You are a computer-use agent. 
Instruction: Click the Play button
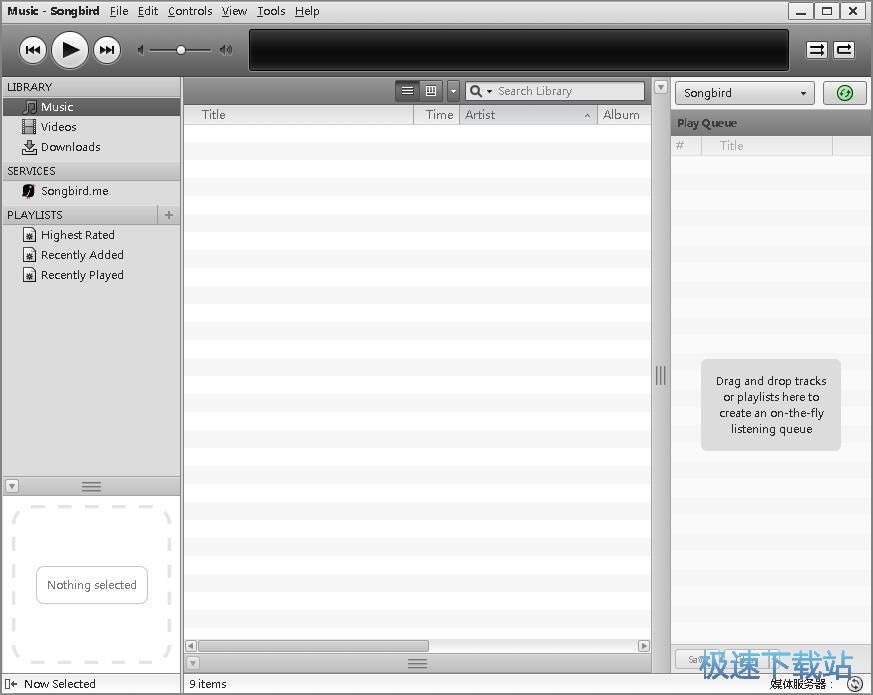(69, 49)
